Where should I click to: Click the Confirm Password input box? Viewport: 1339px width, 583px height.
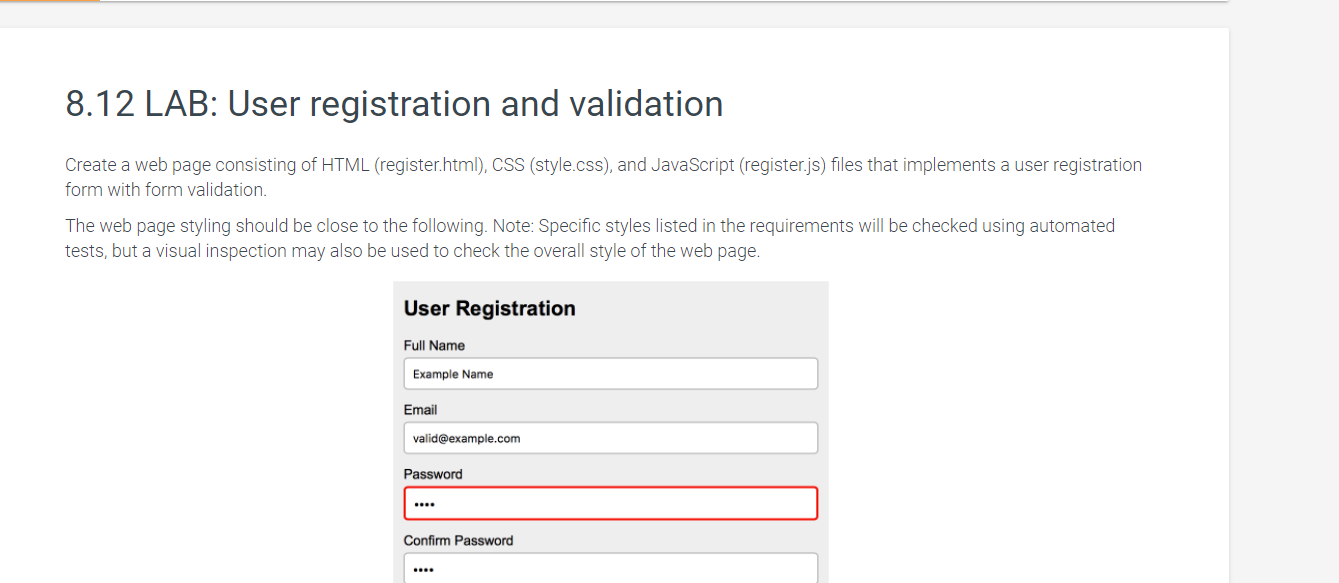tap(611, 568)
